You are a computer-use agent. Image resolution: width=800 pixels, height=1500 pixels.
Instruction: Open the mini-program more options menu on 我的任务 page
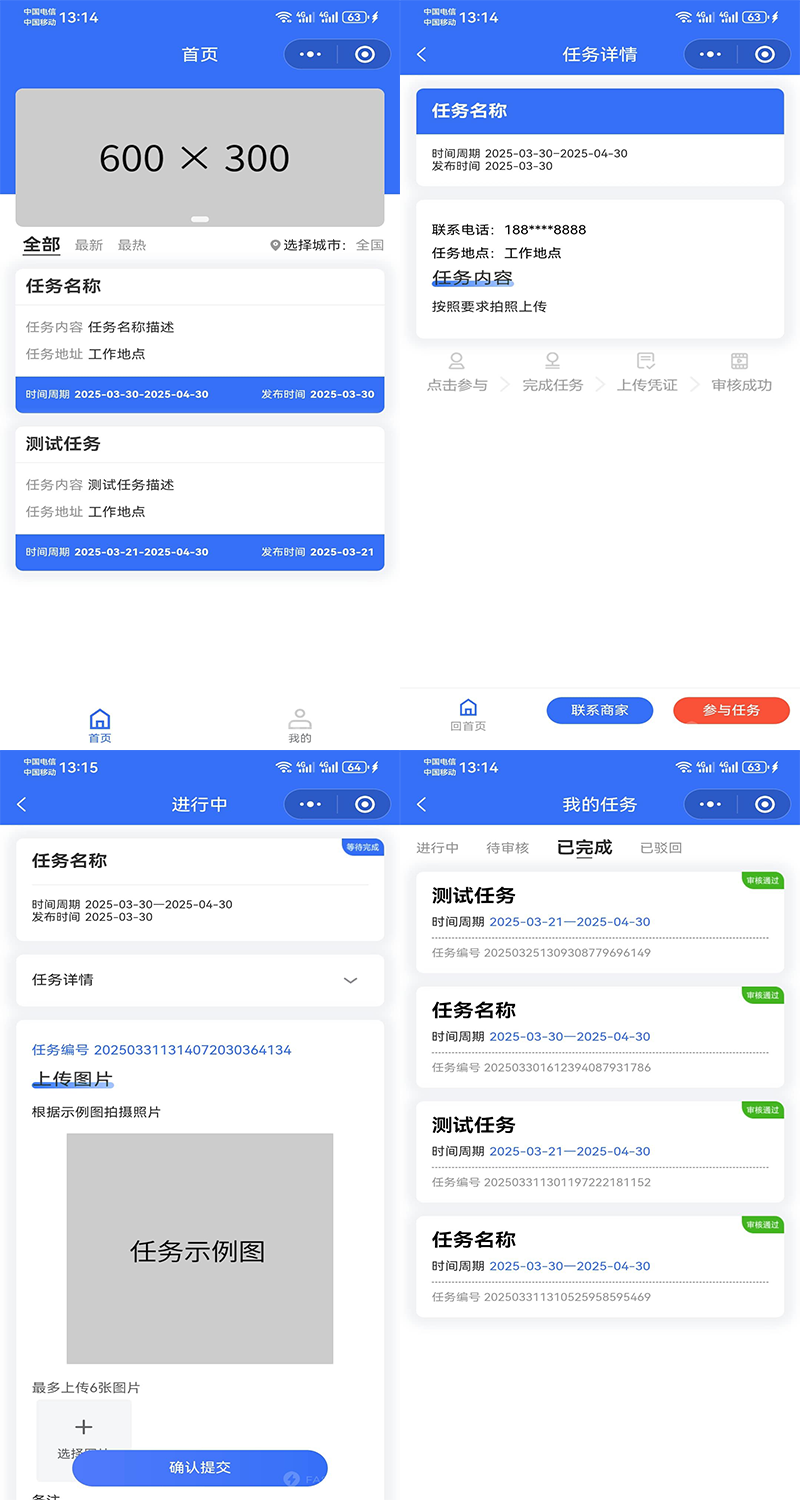click(710, 804)
